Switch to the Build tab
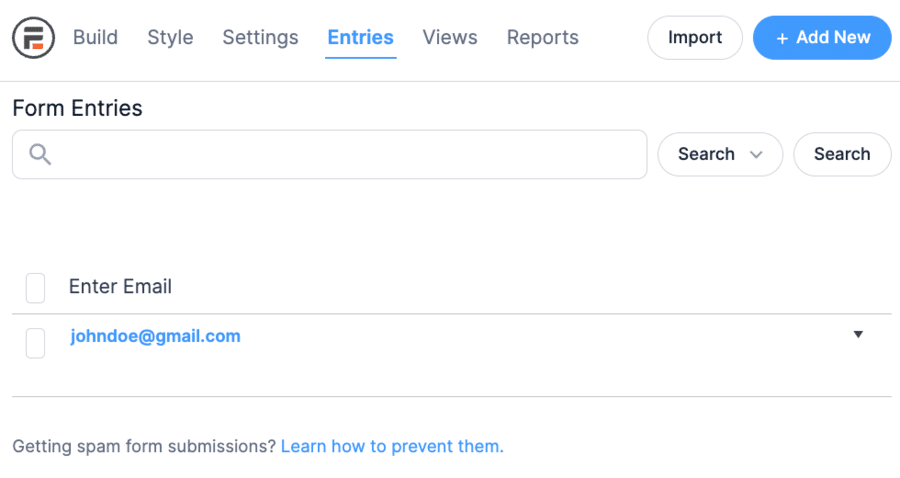900x478 pixels. click(95, 37)
